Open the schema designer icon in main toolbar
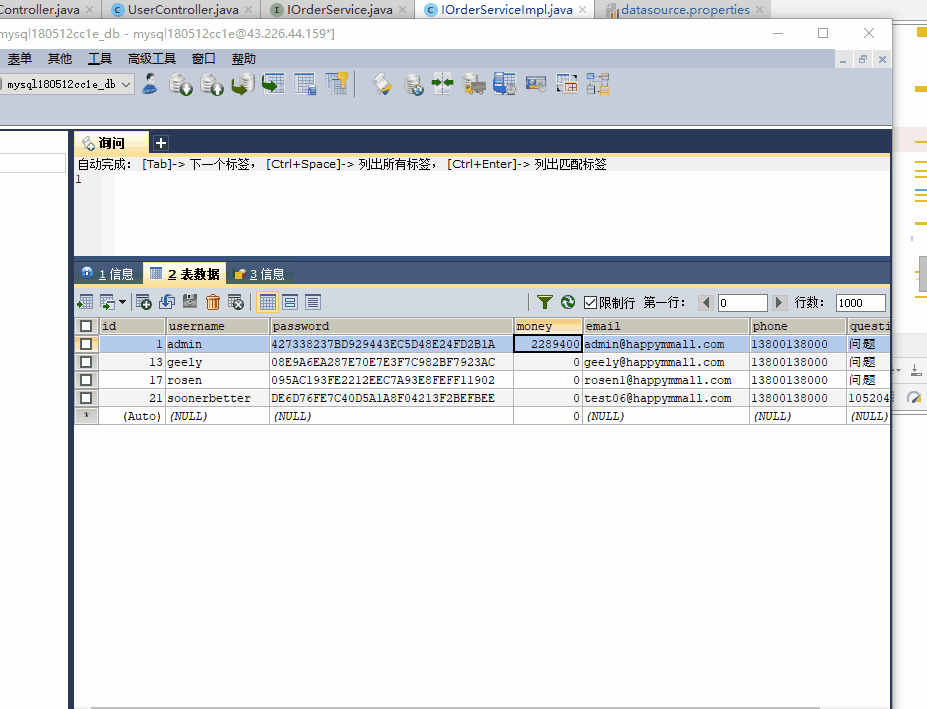This screenshot has width=927, height=709. pos(598,84)
